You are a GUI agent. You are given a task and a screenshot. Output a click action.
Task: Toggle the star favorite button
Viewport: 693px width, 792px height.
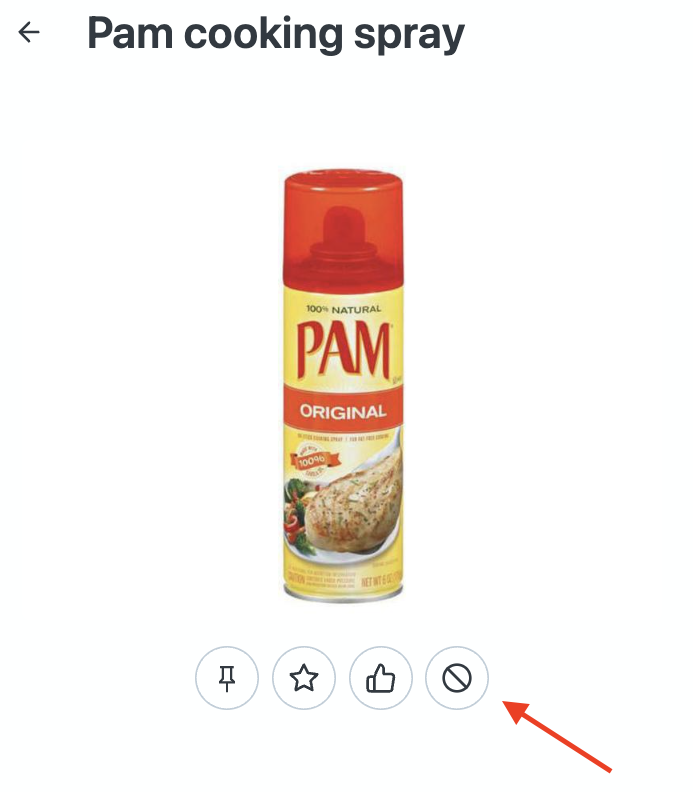coord(304,678)
